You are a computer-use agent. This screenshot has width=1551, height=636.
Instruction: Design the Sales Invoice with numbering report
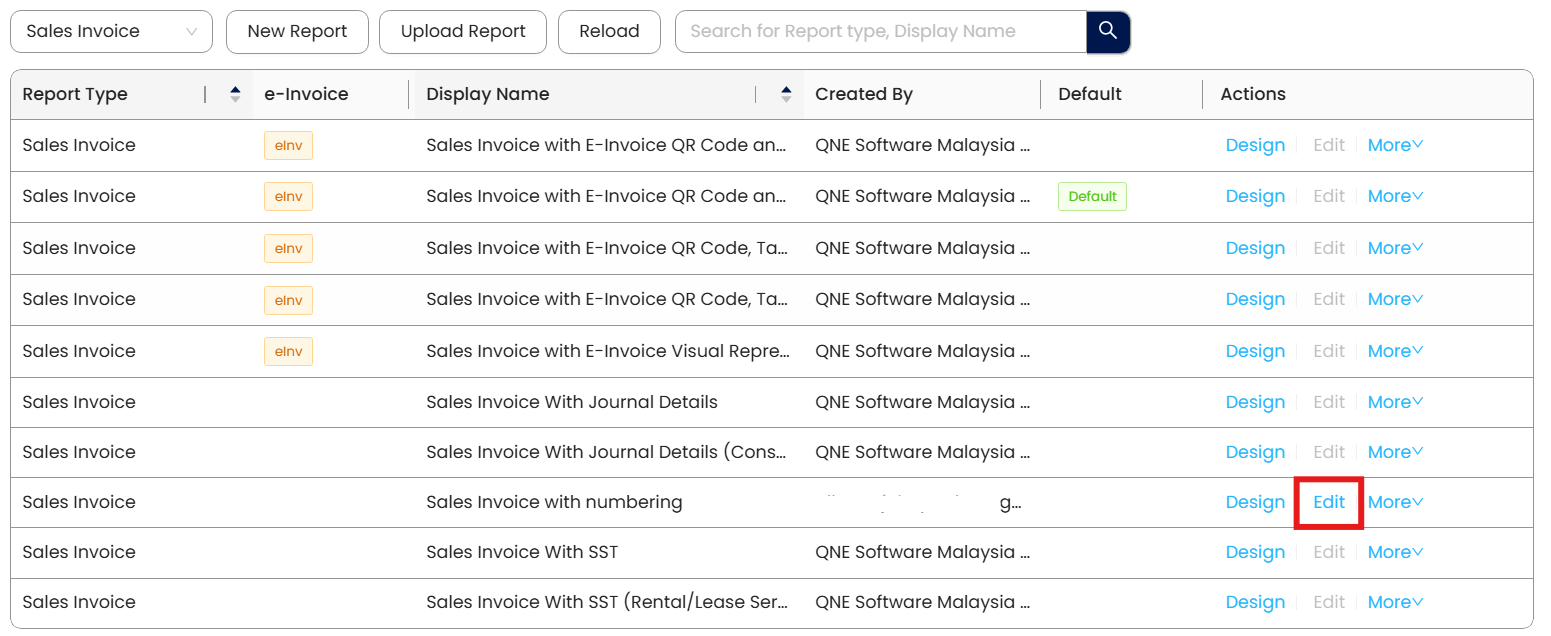(x=1255, y=502)
